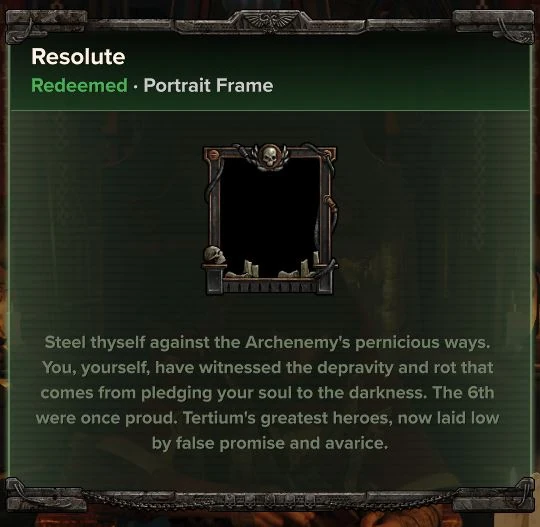Click the green "Redeemed" status label
The width and height of the screenshot is (540, 527).
(x=79, y=85)
